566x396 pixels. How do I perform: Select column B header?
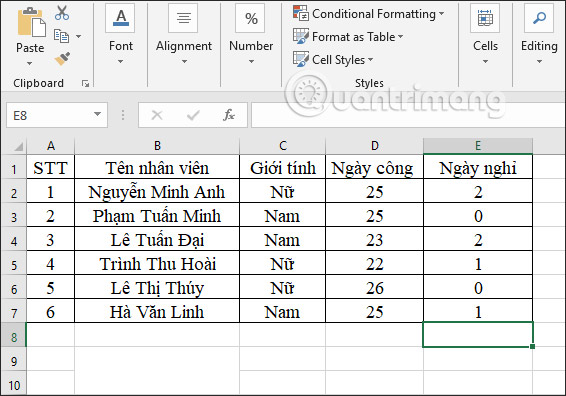point(157,146)
